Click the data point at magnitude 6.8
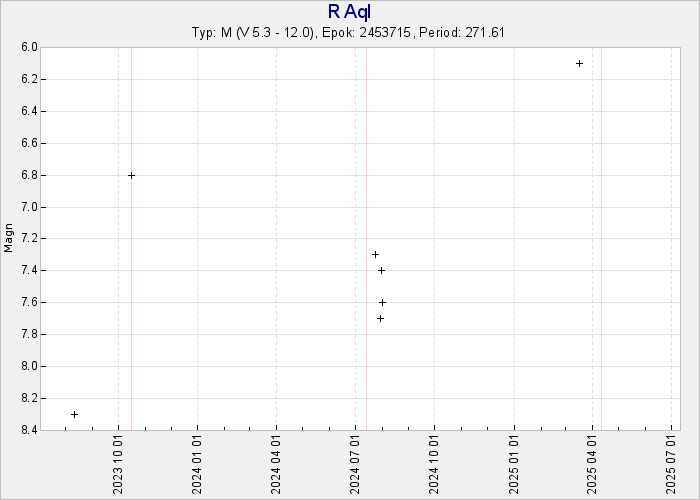The width and height of the screenshot is (700, 500). click(x=131, y=175)
